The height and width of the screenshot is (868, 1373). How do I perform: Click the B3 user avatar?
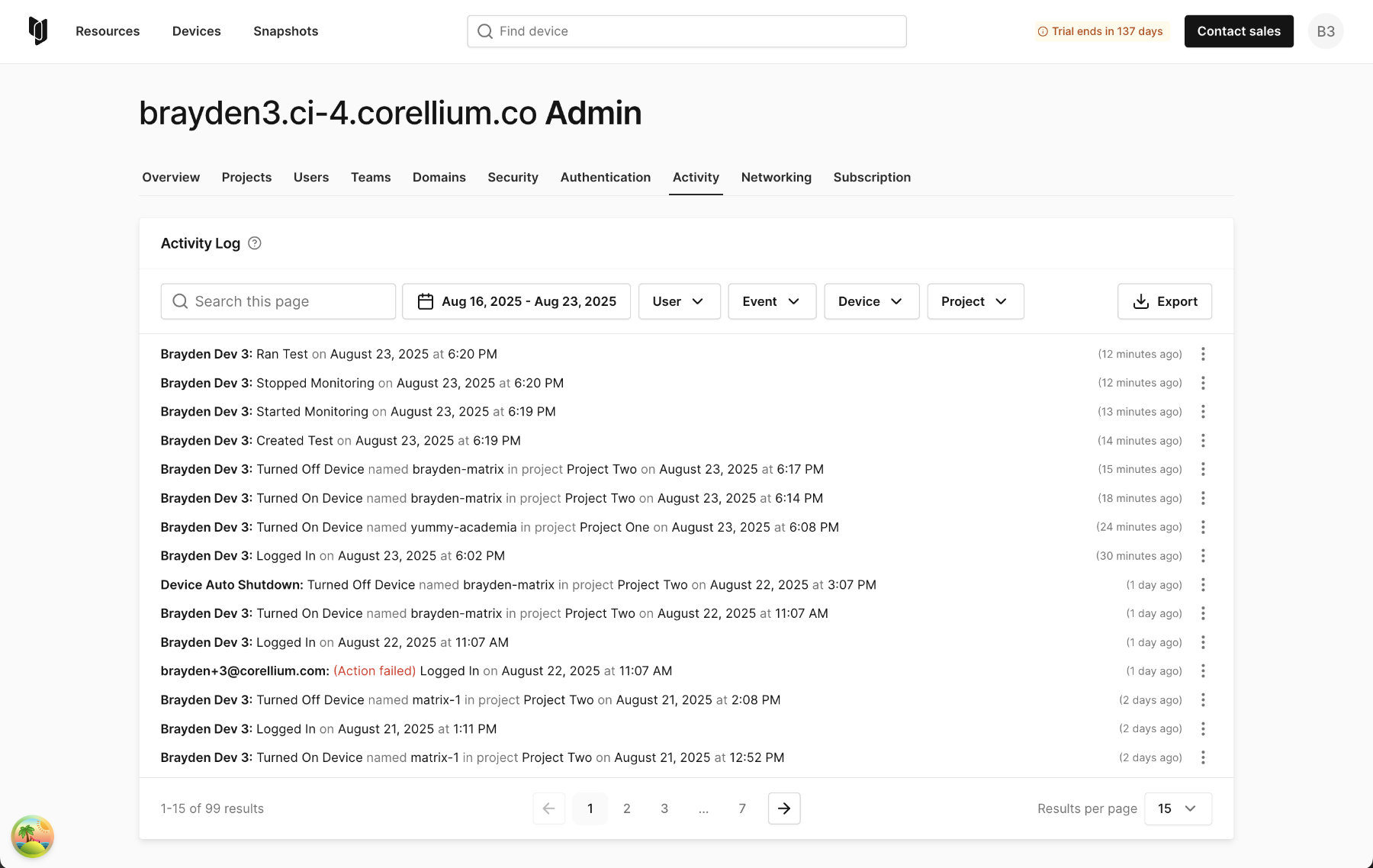1326,31
